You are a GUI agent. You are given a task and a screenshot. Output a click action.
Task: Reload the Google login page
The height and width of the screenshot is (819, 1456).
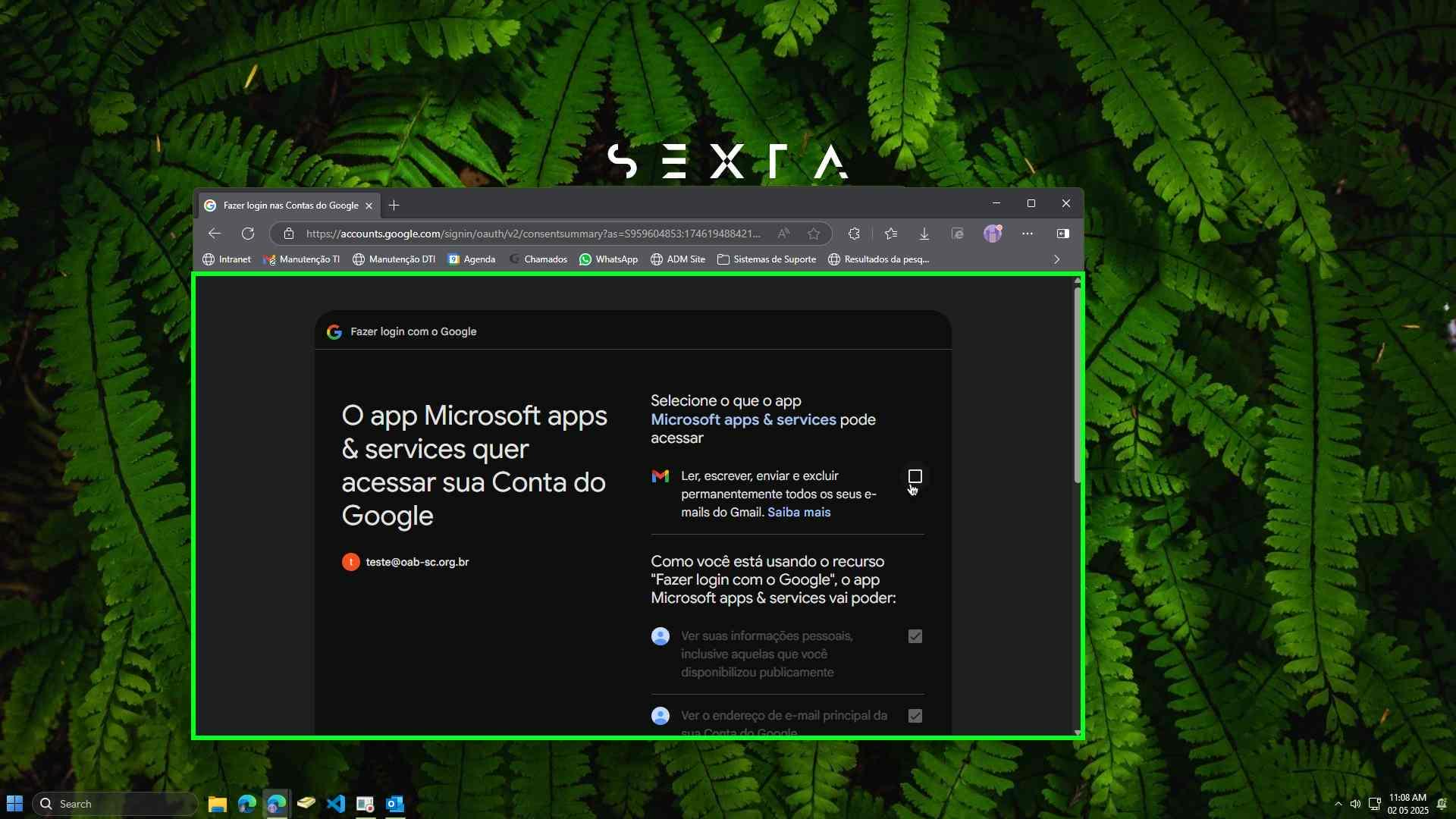tap(248, 234)
